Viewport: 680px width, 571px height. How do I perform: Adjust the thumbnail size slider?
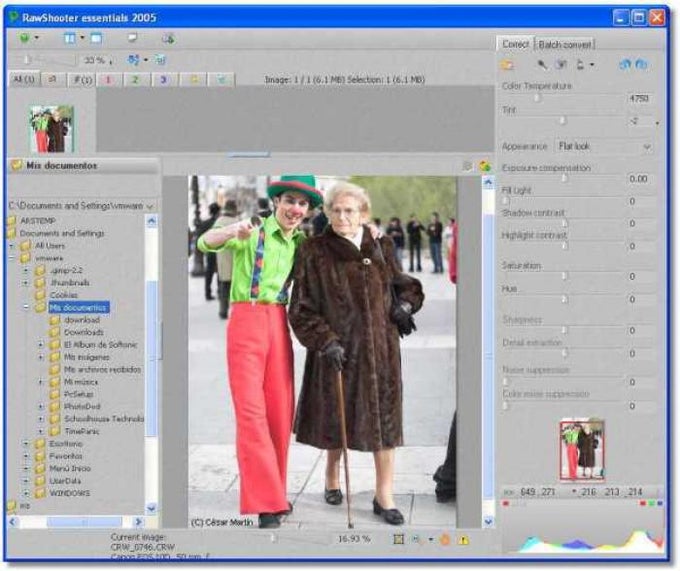[27, 60]
